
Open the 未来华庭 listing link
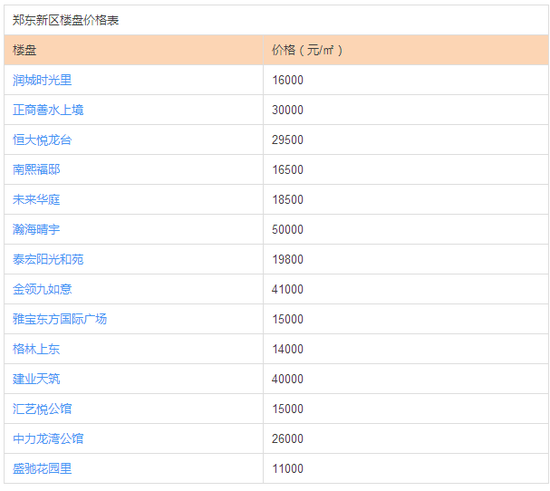coord(36,200)
